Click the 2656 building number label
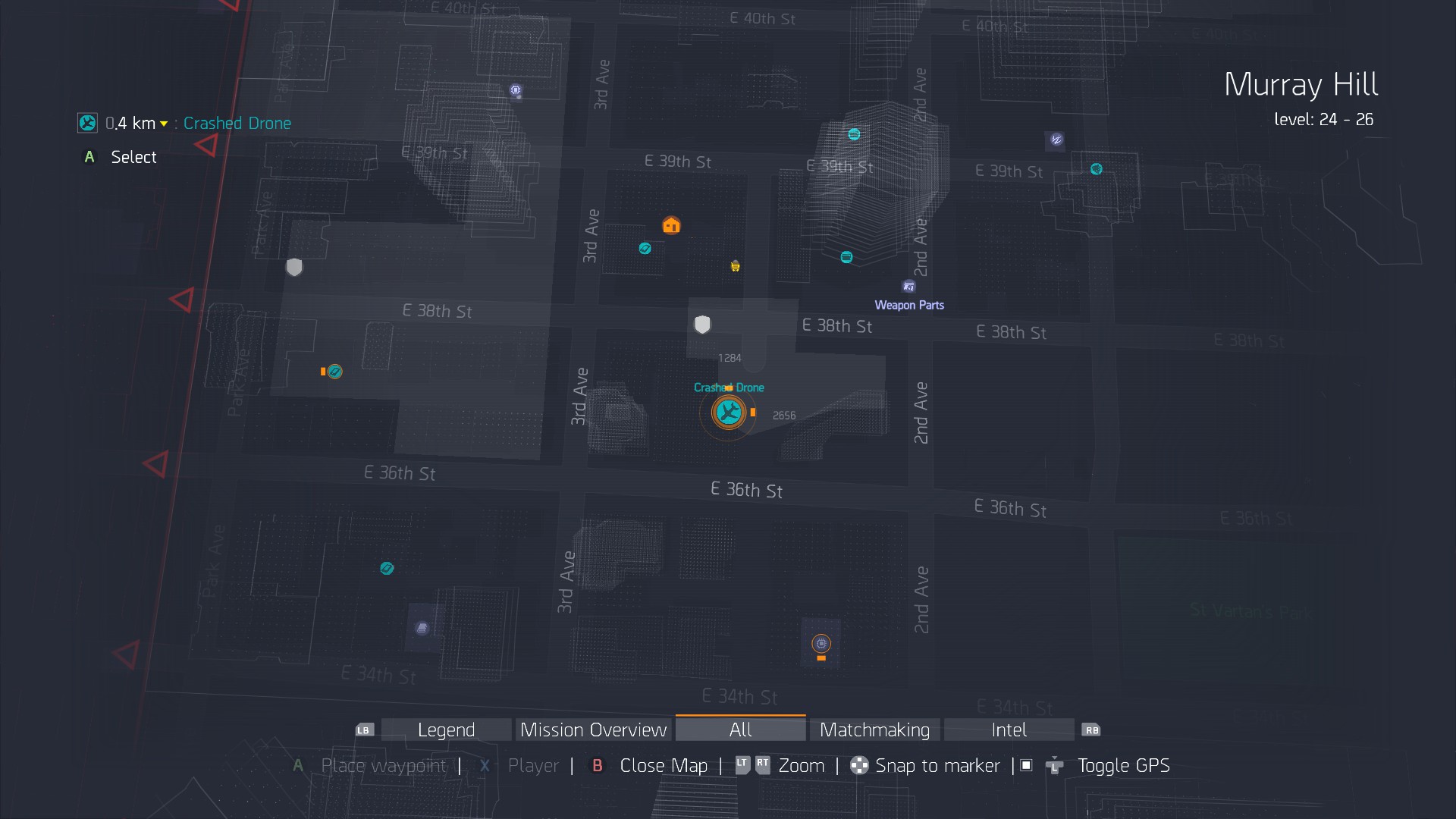Image resolution: width=1456 pixels, height=819 pixels. tap(784, 416)
